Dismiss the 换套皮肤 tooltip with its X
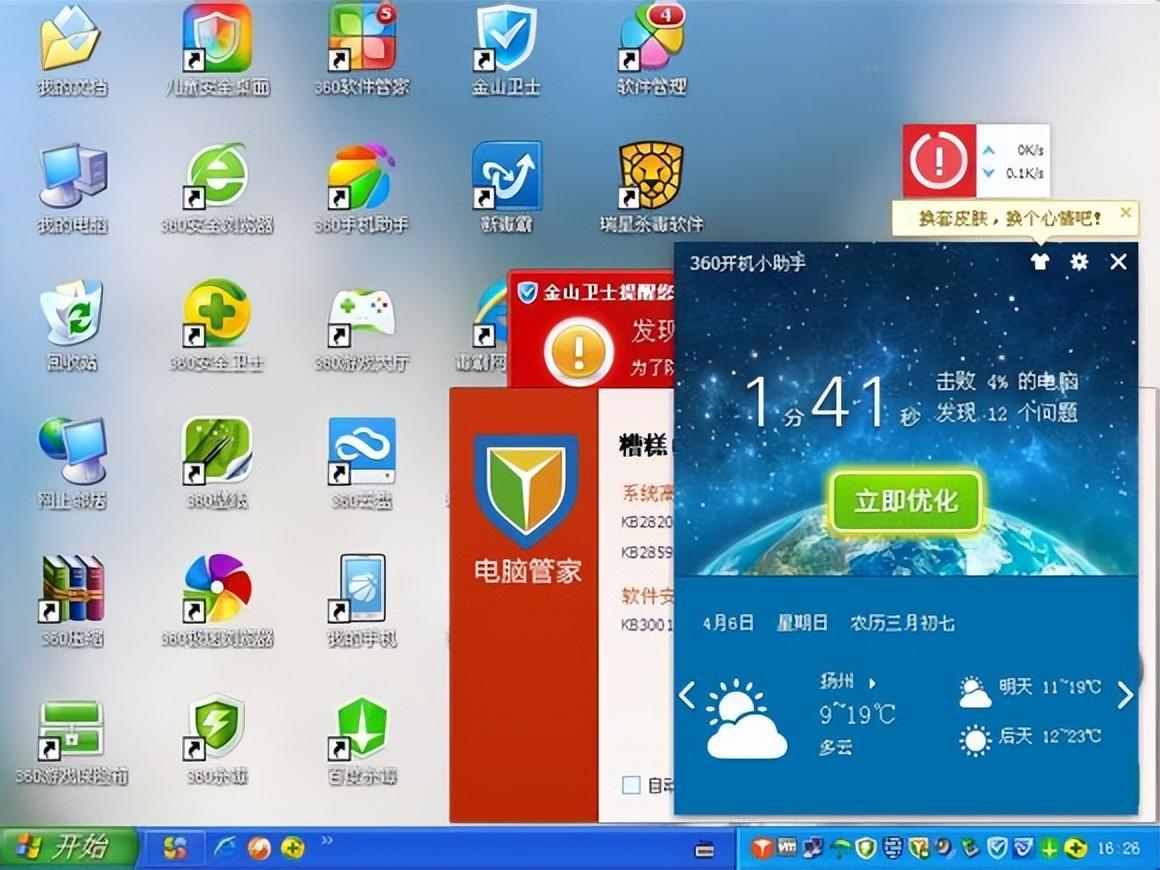Viewport: 1160px width, 870px height. pyautogui.click(x=1125, y=212)
